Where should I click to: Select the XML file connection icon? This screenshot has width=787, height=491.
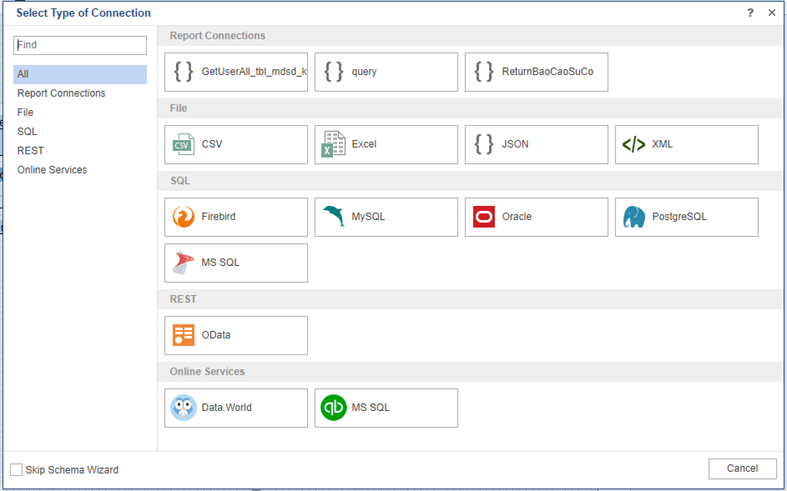633,144
